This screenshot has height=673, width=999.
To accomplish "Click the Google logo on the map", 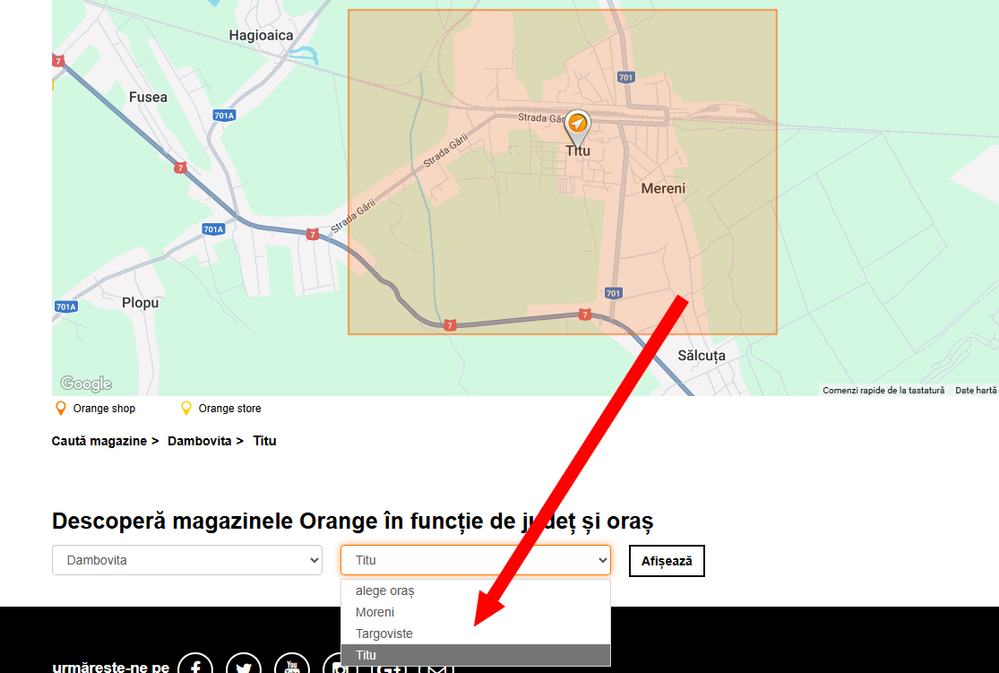I will pyautogui.click(x=86, y=384).
